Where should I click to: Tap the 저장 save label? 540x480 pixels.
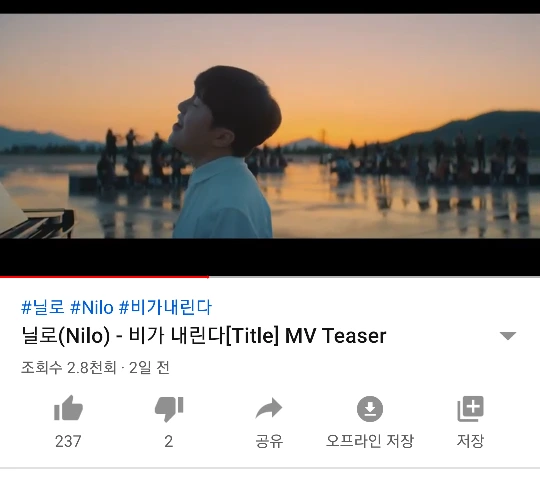point(470,441)
